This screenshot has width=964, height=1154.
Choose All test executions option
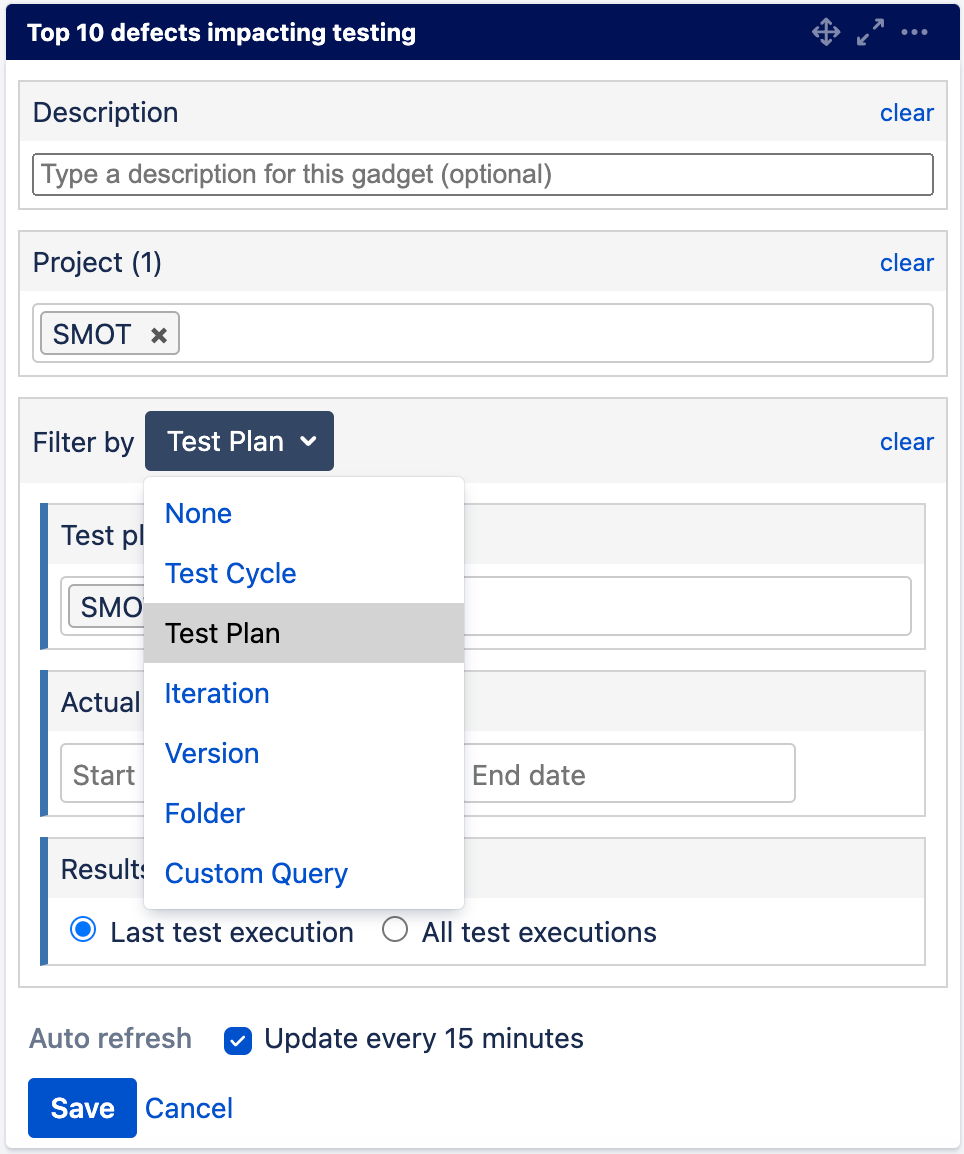point(395,929)
